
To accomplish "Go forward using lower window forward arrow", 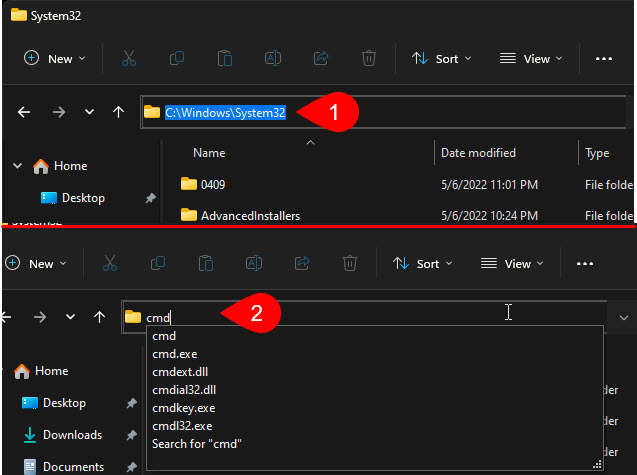I will [40, 317].
